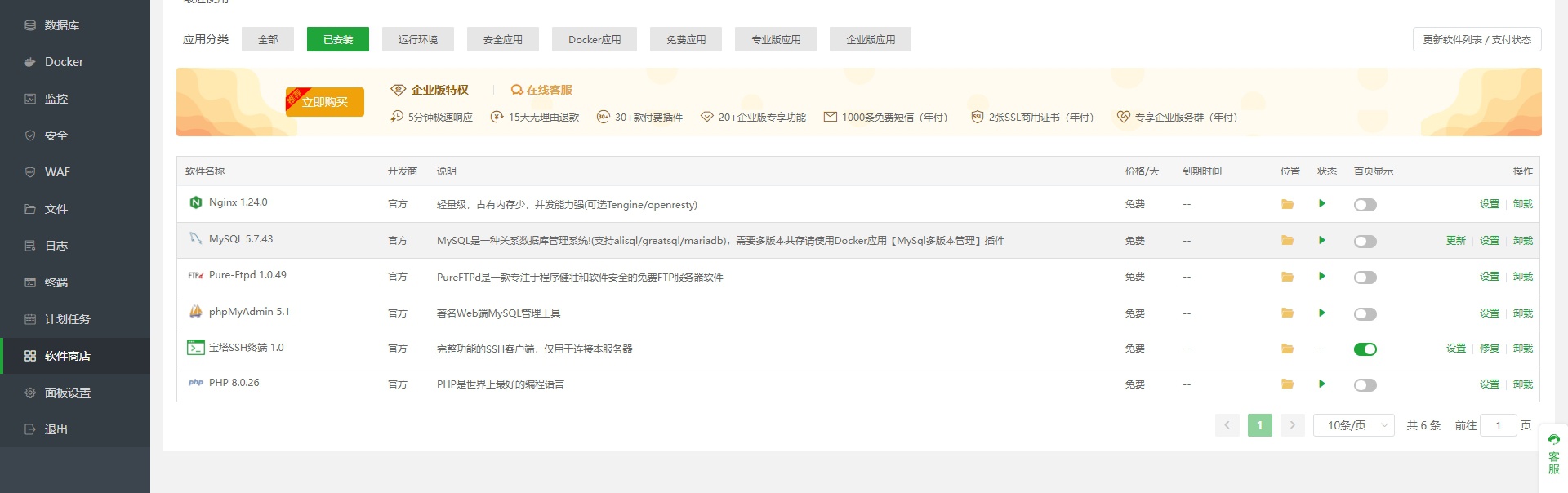Click the 前往 page number input field
This screenshot has height=493, width=1568.
tap(1498, 425)
